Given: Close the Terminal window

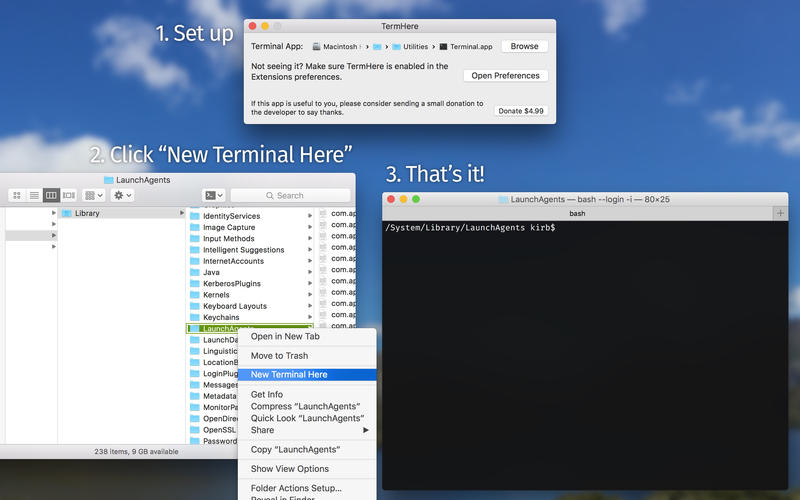Looking at the screenshot, I should pos(391,199).
